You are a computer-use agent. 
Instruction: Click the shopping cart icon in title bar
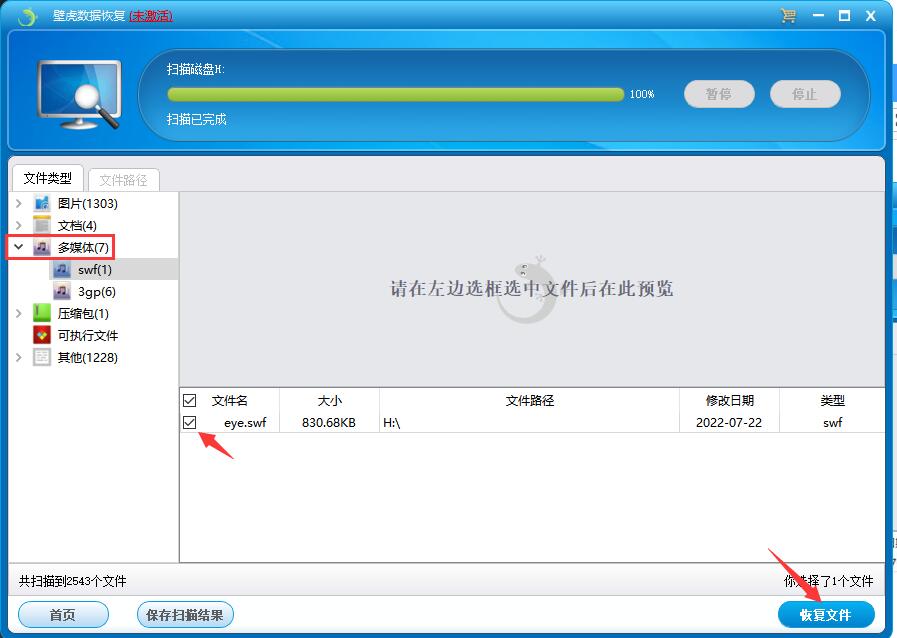click(788, 16)
